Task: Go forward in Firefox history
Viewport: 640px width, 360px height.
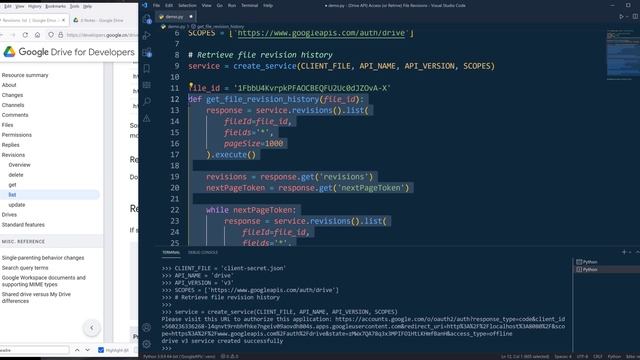Action: coord(13,35)
